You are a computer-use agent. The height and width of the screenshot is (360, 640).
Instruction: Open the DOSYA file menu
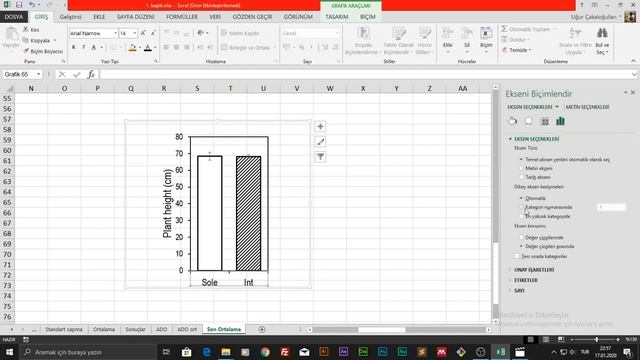coord(14,17)
